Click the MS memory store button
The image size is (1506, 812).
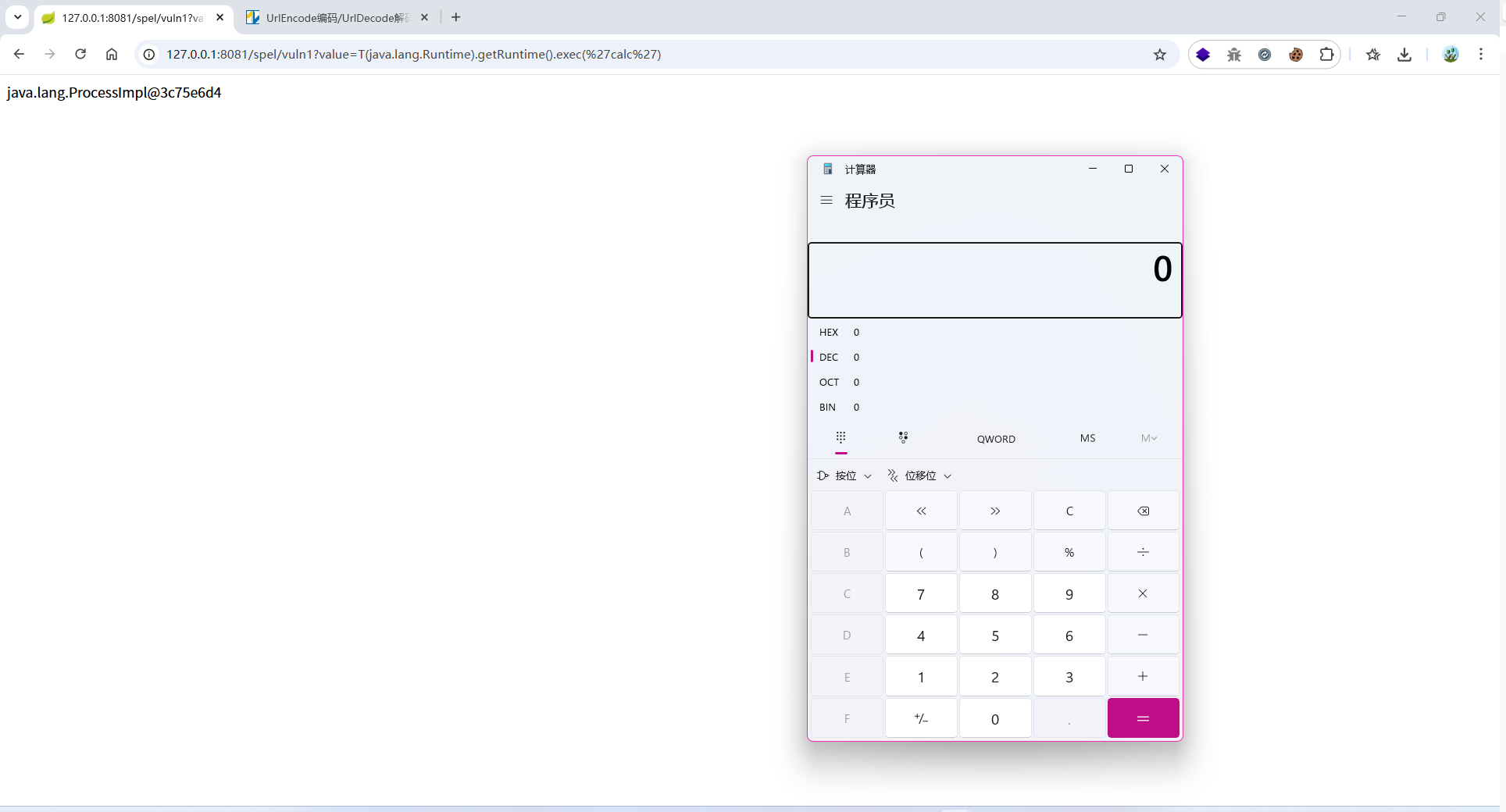(x=1087, y=438)
